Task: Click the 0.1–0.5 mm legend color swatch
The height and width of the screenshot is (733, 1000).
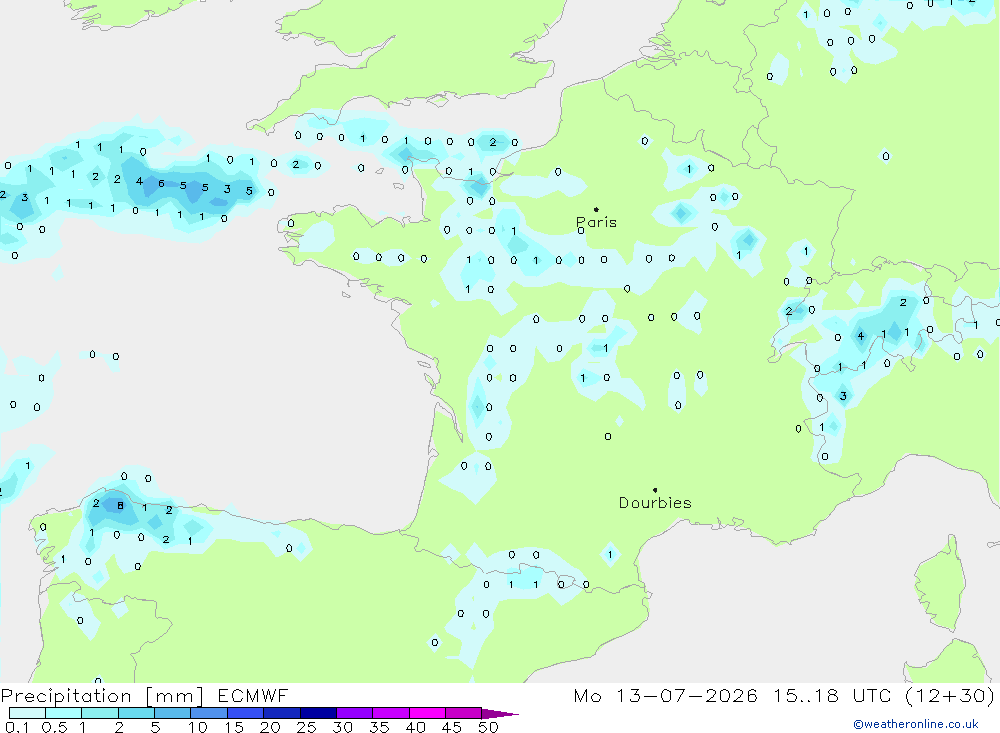Action: click(27, 713)
